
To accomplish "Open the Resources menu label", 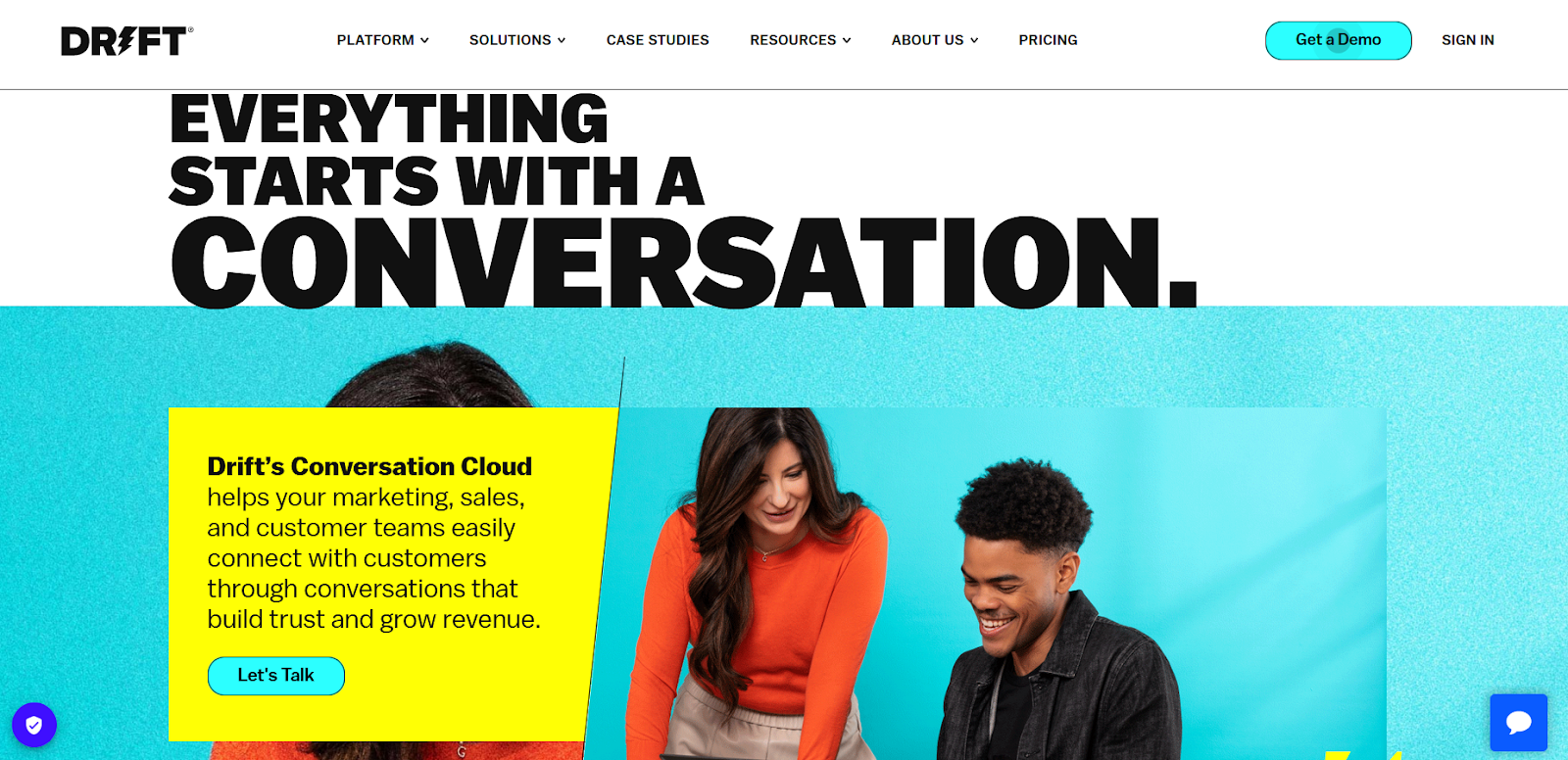I will pyautogui.click(x=793, y=40).
